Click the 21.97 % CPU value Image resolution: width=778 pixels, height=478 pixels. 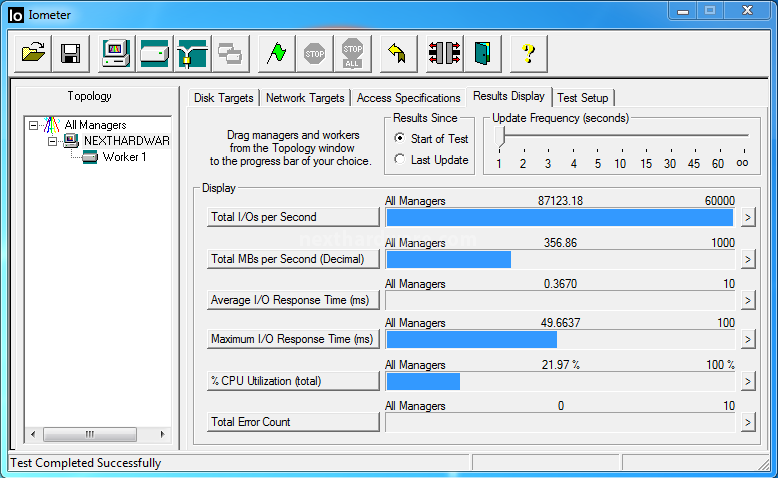pos(560,365)
